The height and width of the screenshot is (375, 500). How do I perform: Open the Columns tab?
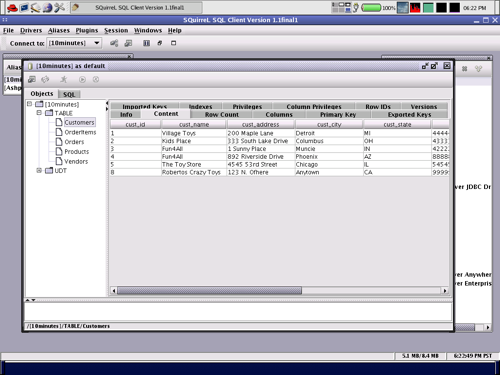pyautogui.click(x=279, y=114)
